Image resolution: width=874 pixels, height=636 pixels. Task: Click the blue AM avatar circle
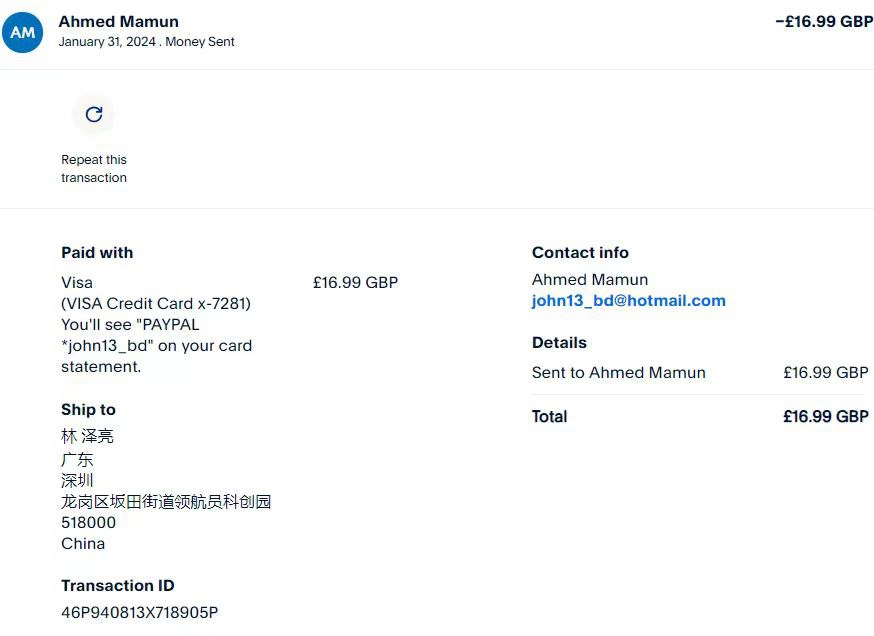pyautogui.click(x=23, y=32)
